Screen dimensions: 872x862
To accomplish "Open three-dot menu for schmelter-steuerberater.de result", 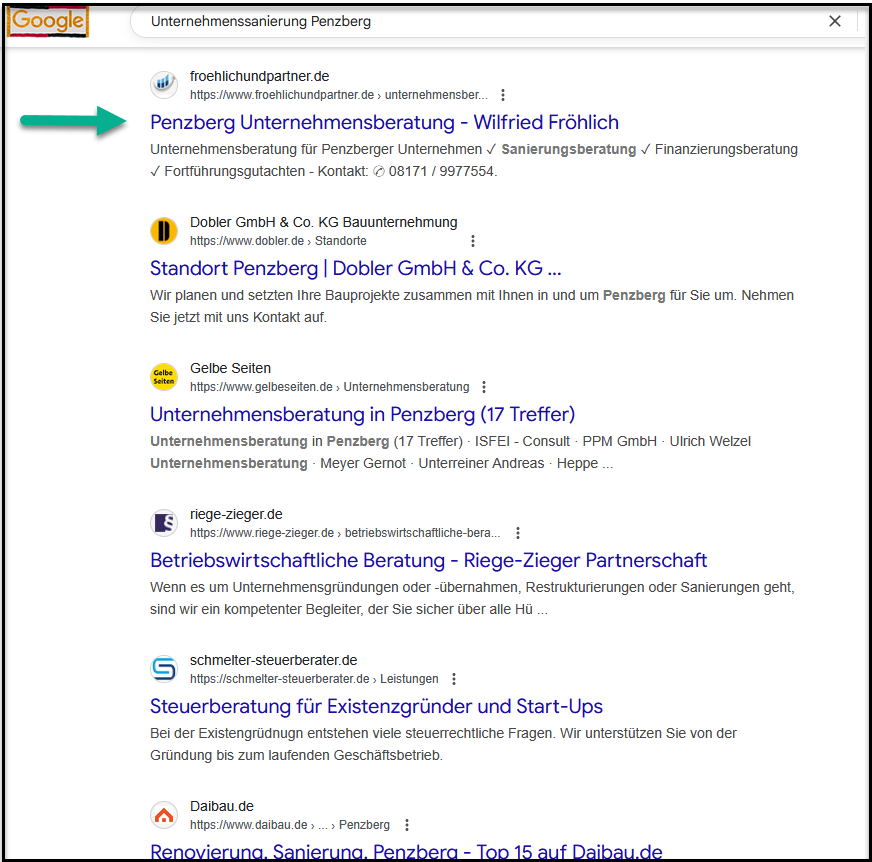I will (x=454, y=679).
